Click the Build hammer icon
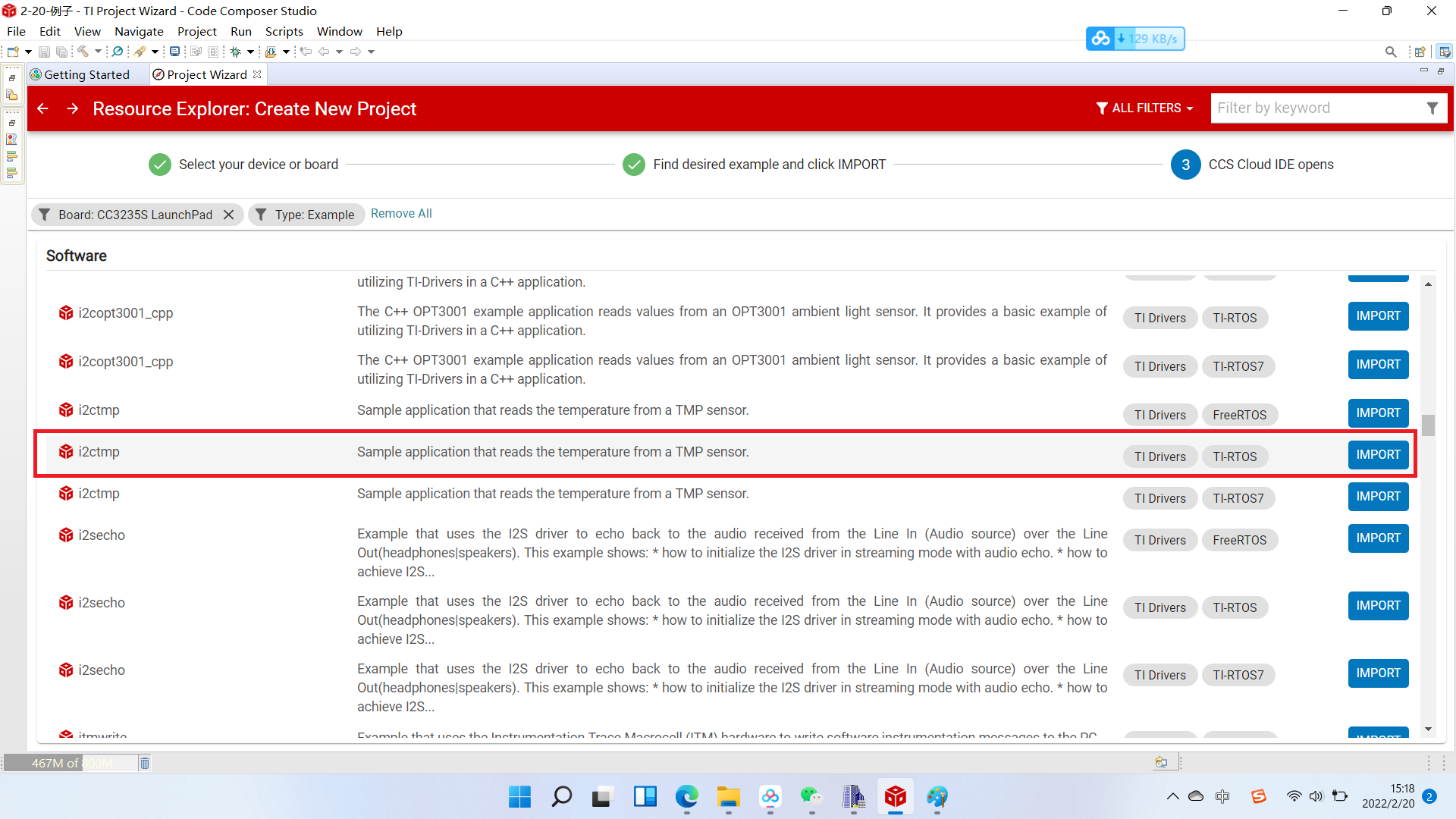The height and width of the screenshot is (819, 1456). point(83,52)
